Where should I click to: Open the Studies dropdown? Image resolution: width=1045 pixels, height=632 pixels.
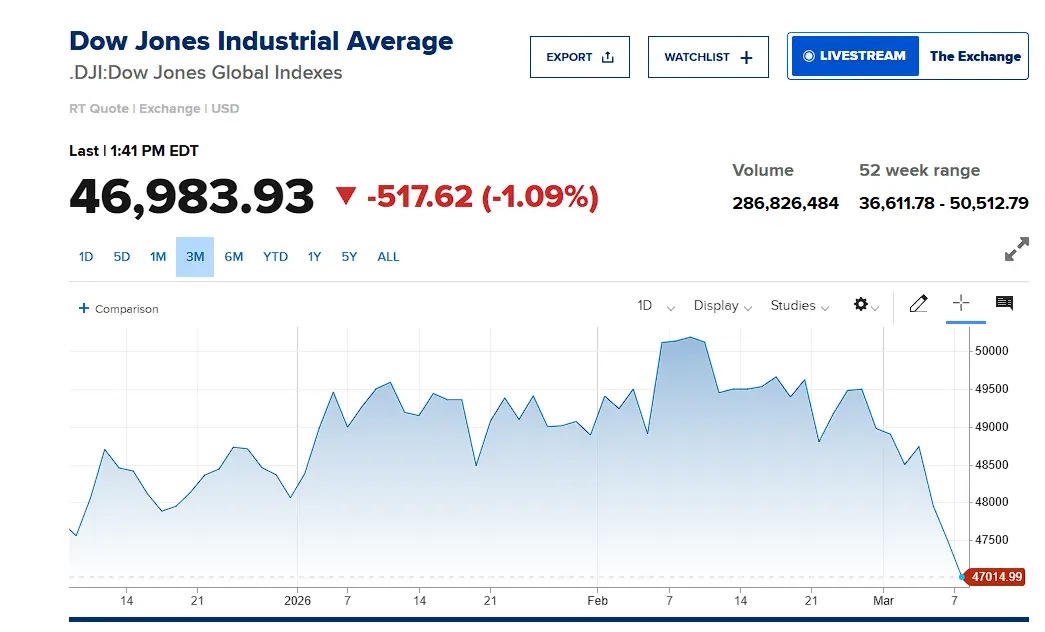tap(799, 306)
